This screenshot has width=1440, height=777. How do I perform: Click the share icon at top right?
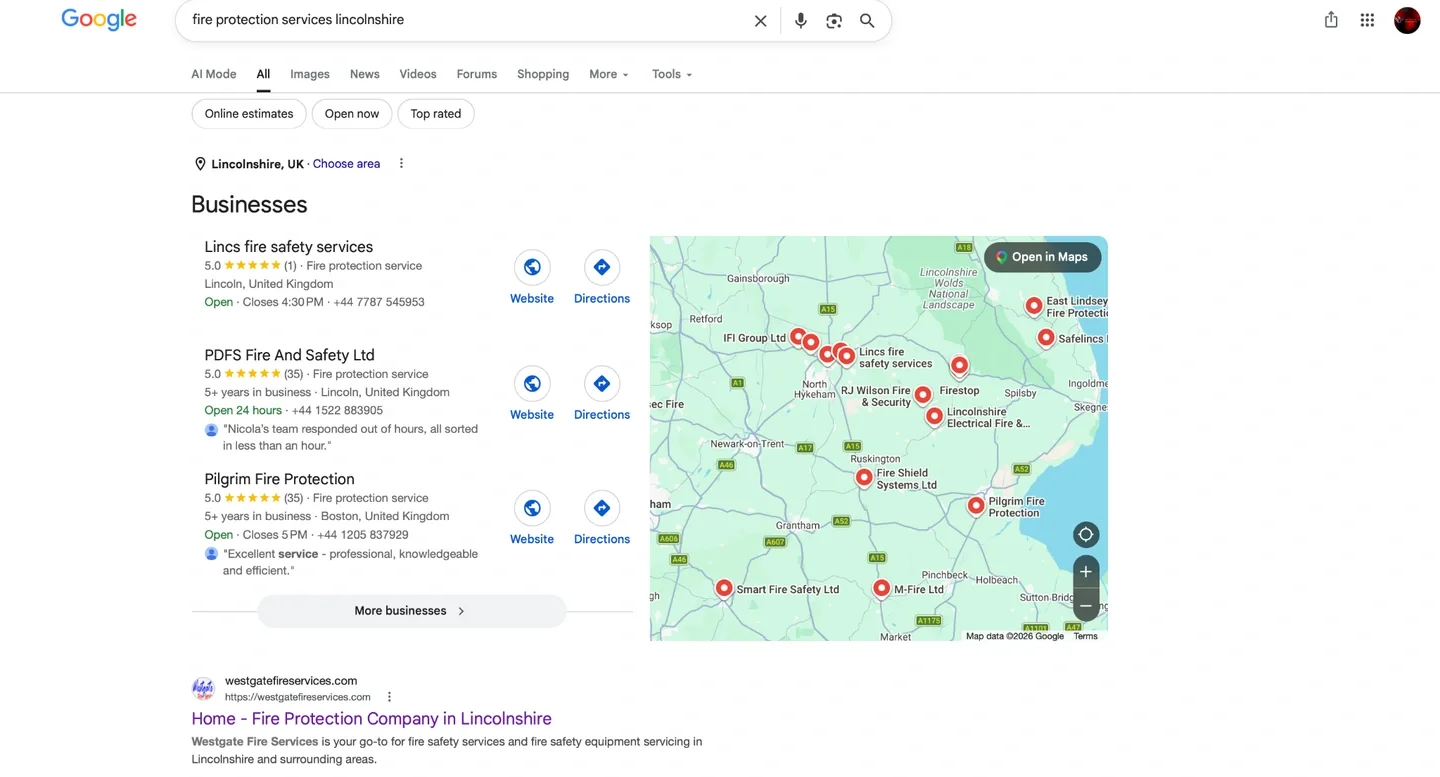pyautogui.click(x=1331, y=20)
